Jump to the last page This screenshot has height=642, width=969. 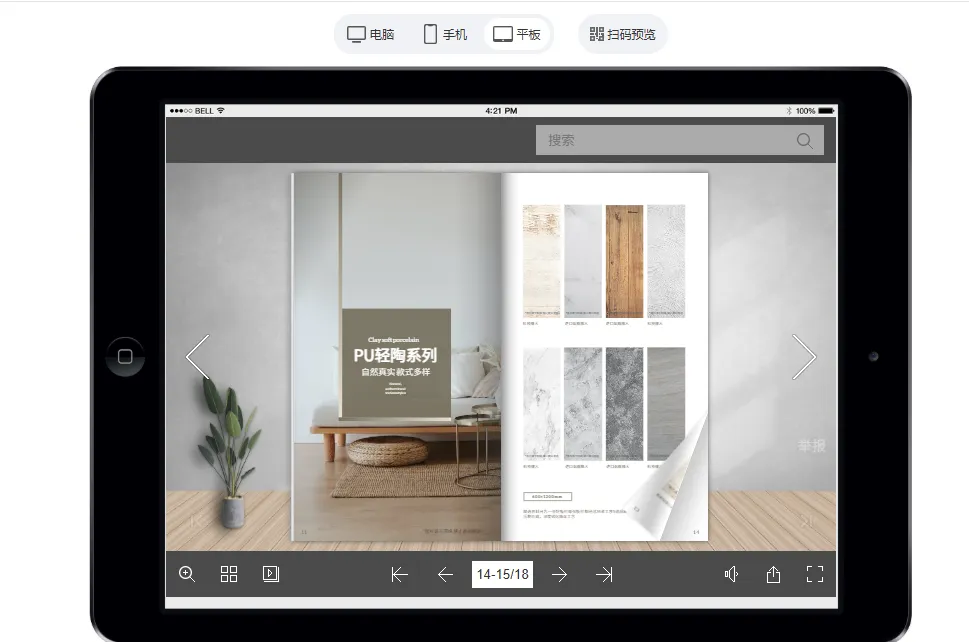coord(604,574)
